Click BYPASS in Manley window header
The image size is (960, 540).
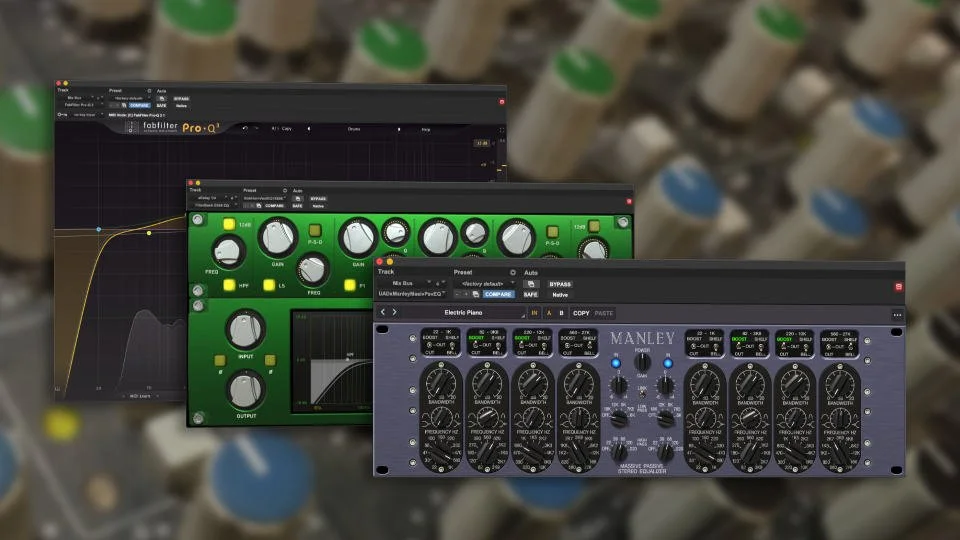(560, 284)
